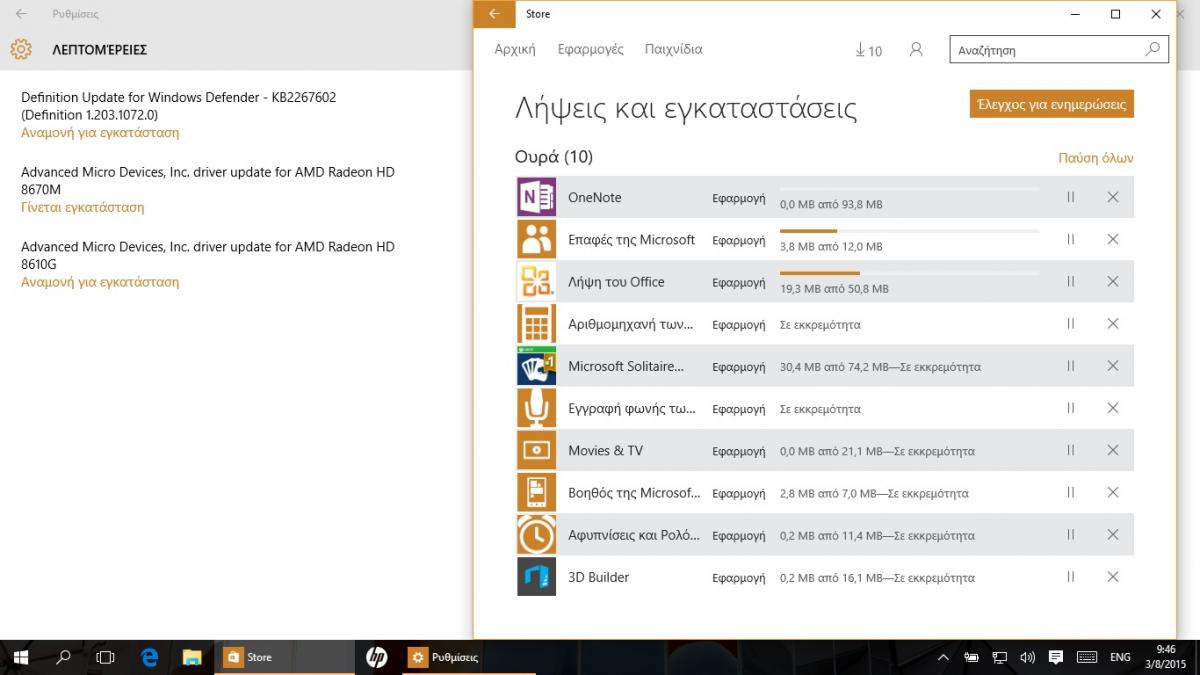Pause the OneNote download
Viewport: 1200px width, 675px height.
click(1071, 197)
